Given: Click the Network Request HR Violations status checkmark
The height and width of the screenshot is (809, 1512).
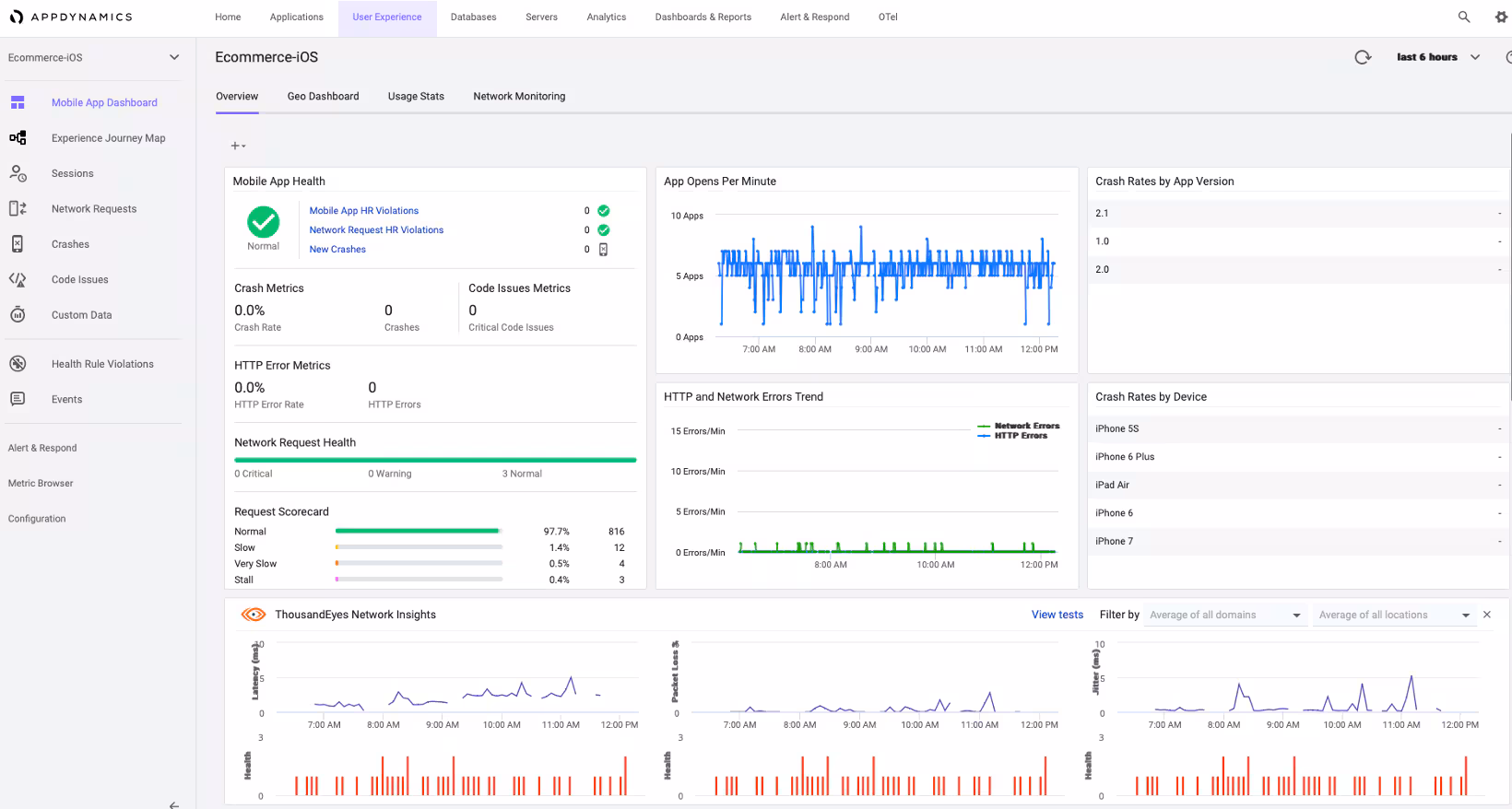Looking at the screenshot, I should [604, 230].
